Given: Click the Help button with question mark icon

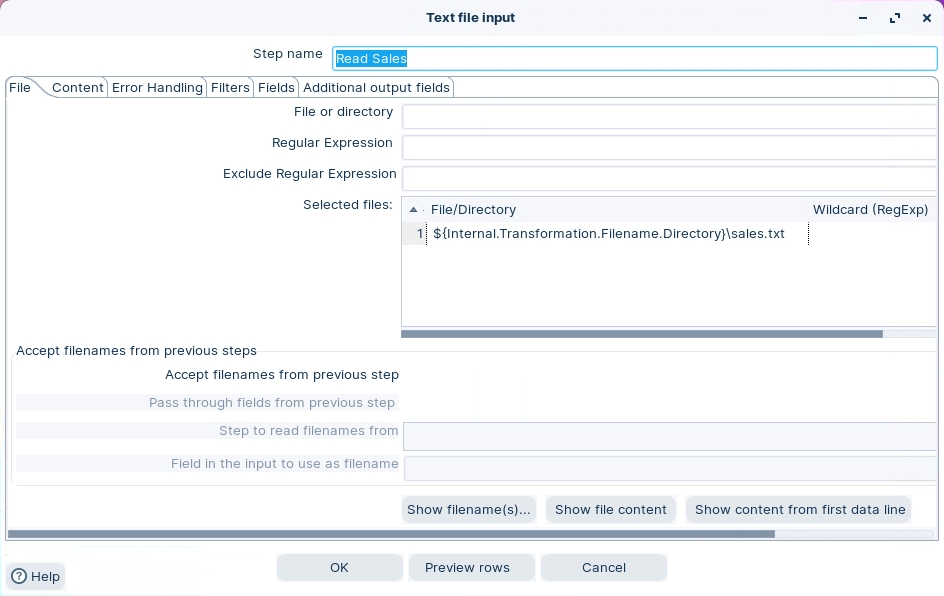Looking at the screenshot, I should point(36,576).
